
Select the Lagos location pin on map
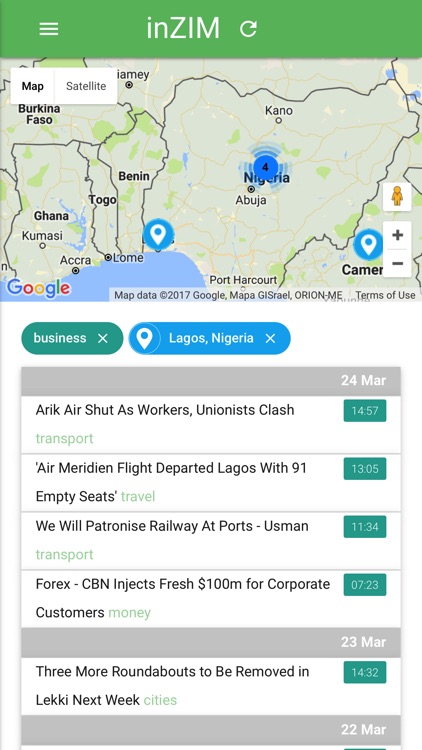coord(158,234)
